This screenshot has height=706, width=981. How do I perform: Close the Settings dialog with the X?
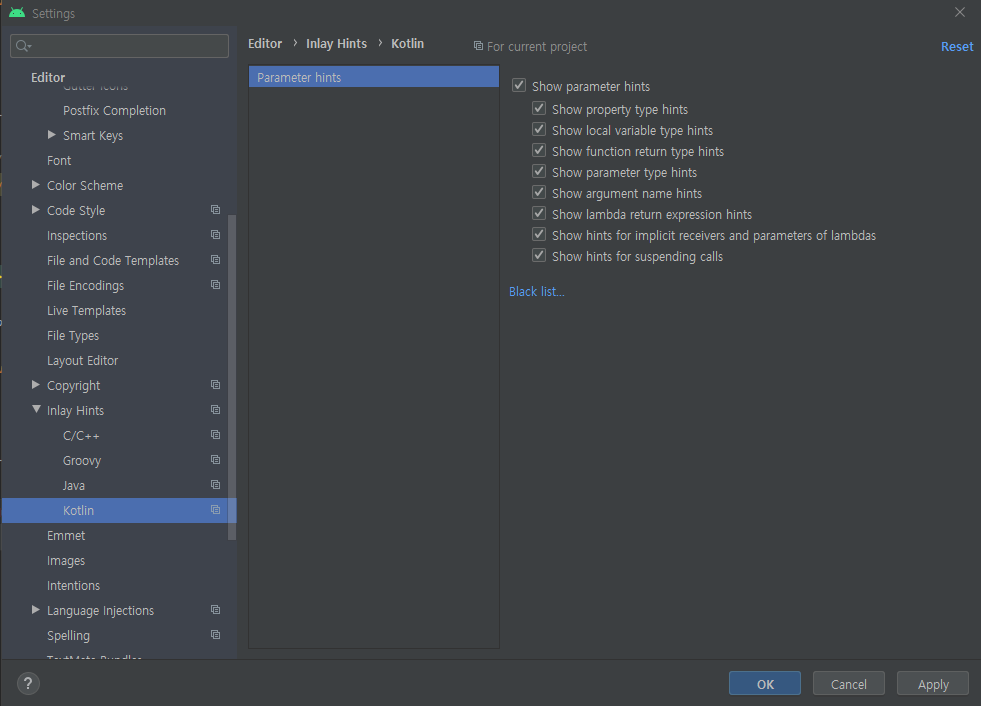coord(960,13)
